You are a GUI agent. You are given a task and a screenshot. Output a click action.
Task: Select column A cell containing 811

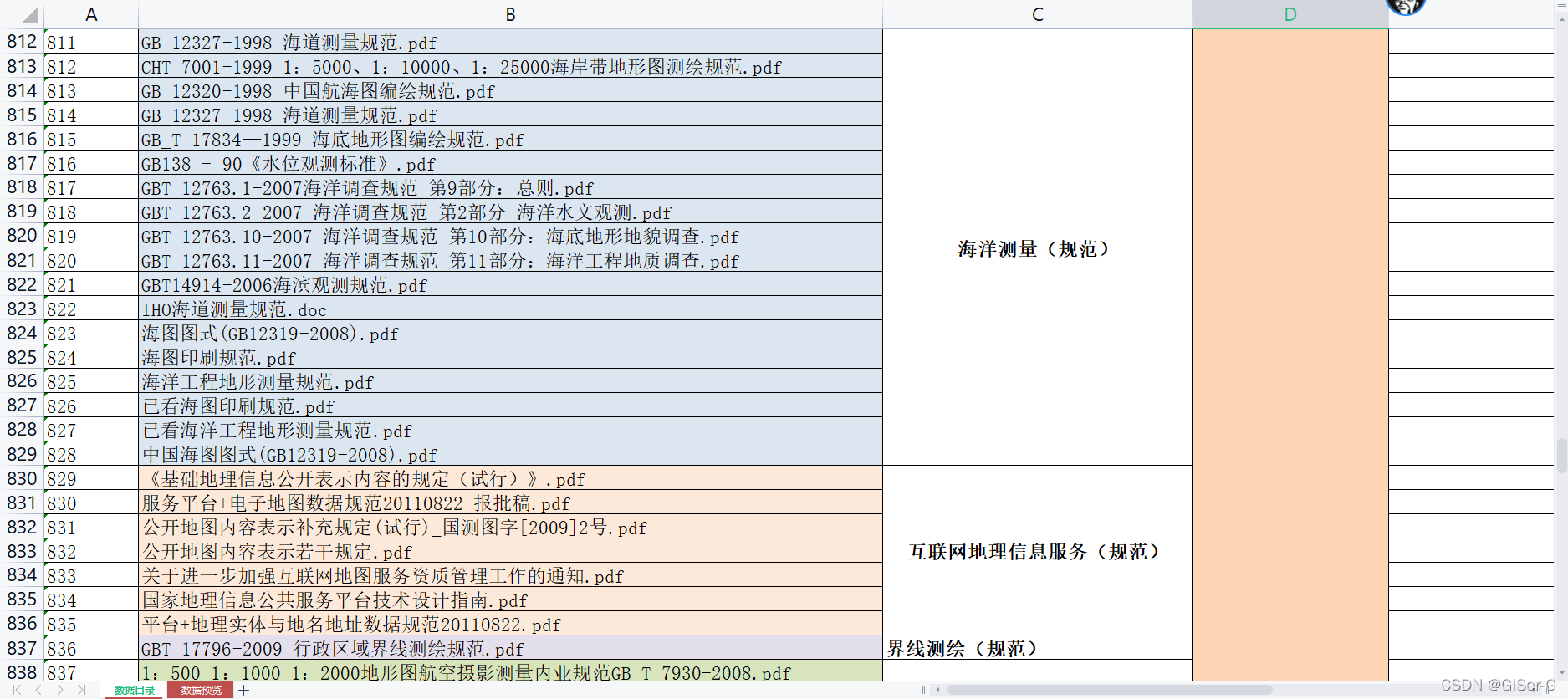click(91, 42)
